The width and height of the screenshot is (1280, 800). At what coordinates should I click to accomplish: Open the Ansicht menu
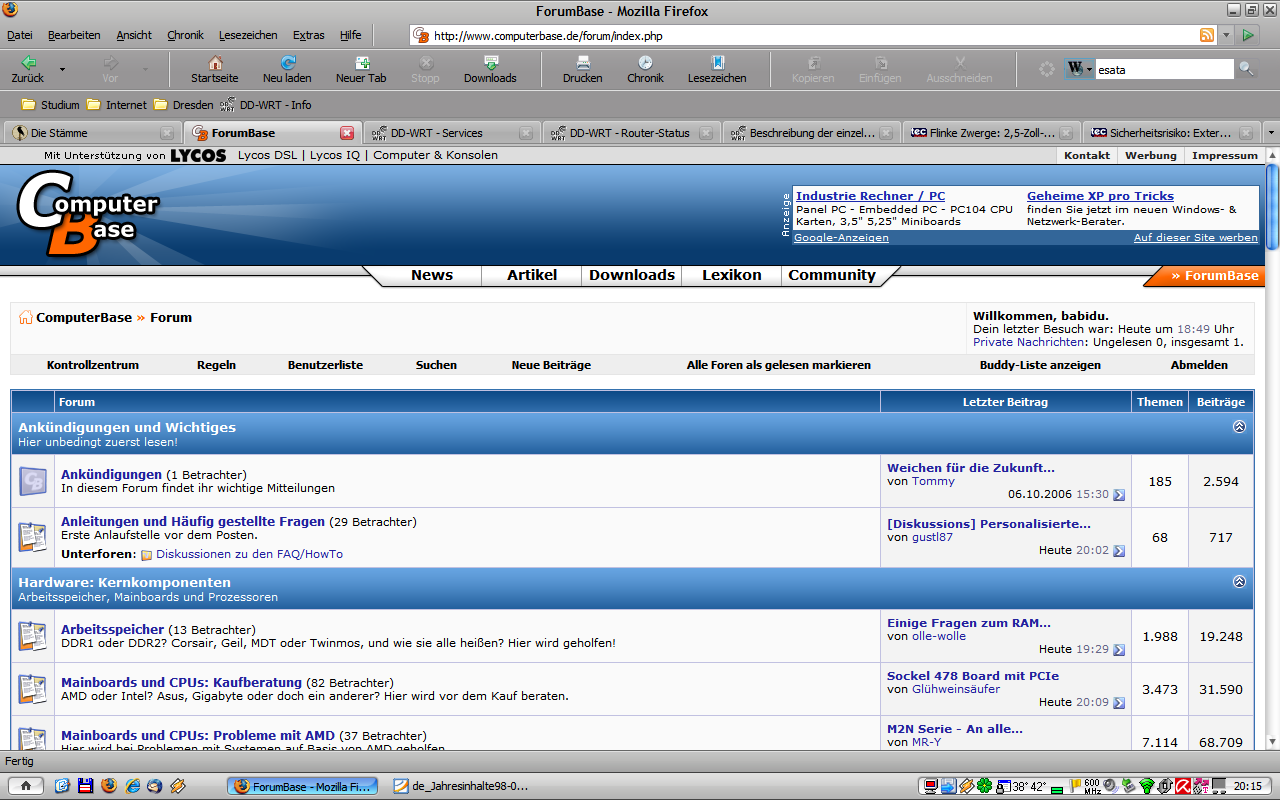pyautogui.click(x=134, y=35)
